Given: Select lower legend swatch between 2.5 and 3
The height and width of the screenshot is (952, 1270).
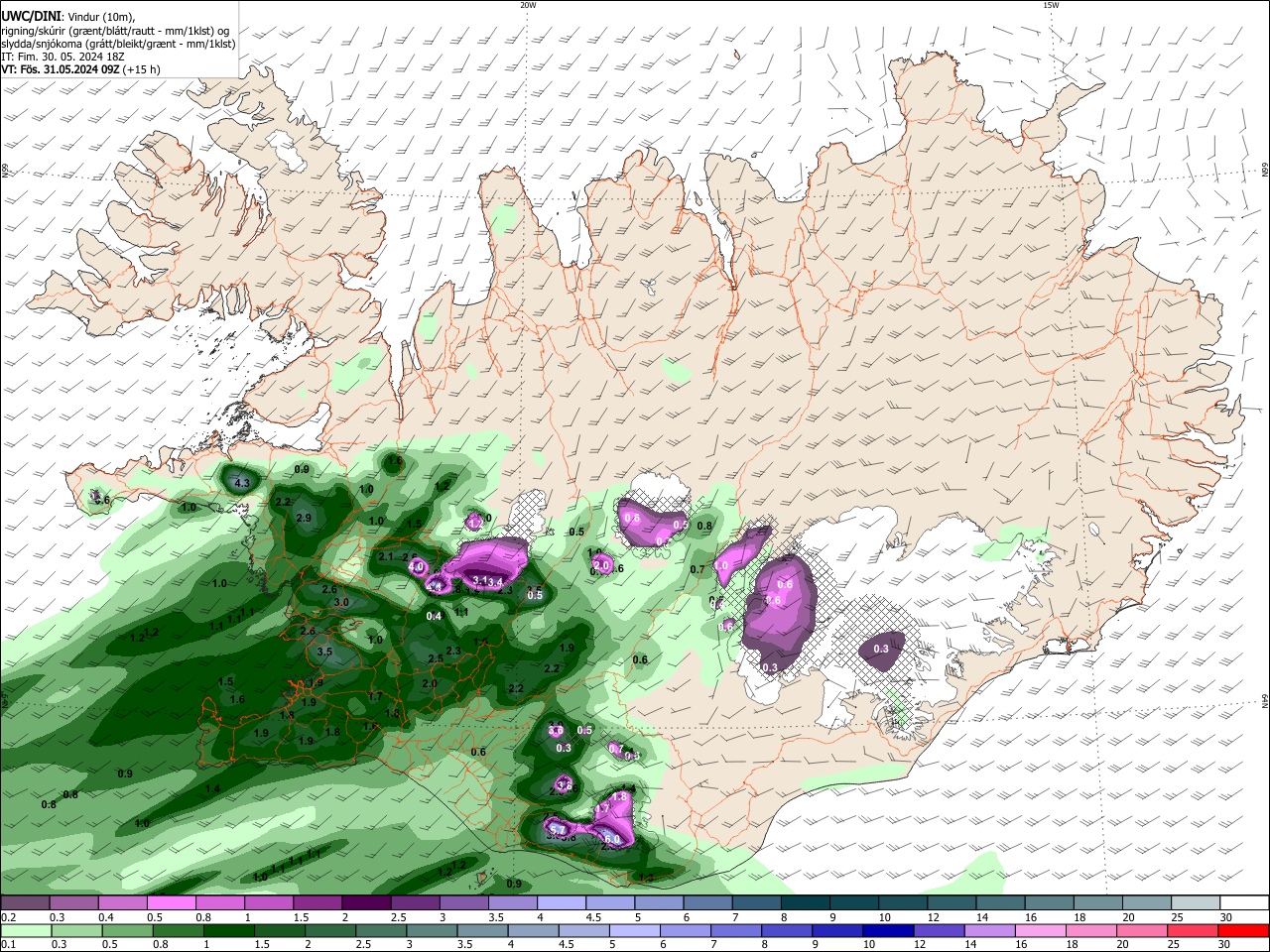Looking at the screenshot, I should click(380, 930).
